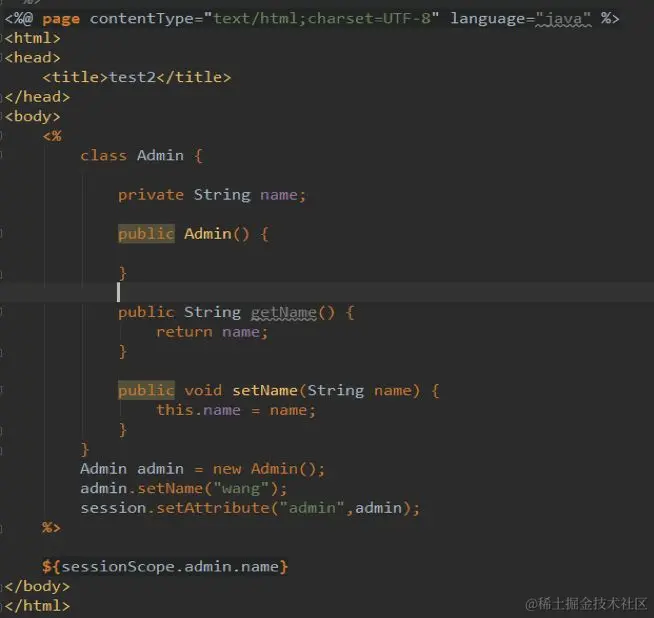Click the opening <html> tag

pyautogui.click(x=33, y=38)
